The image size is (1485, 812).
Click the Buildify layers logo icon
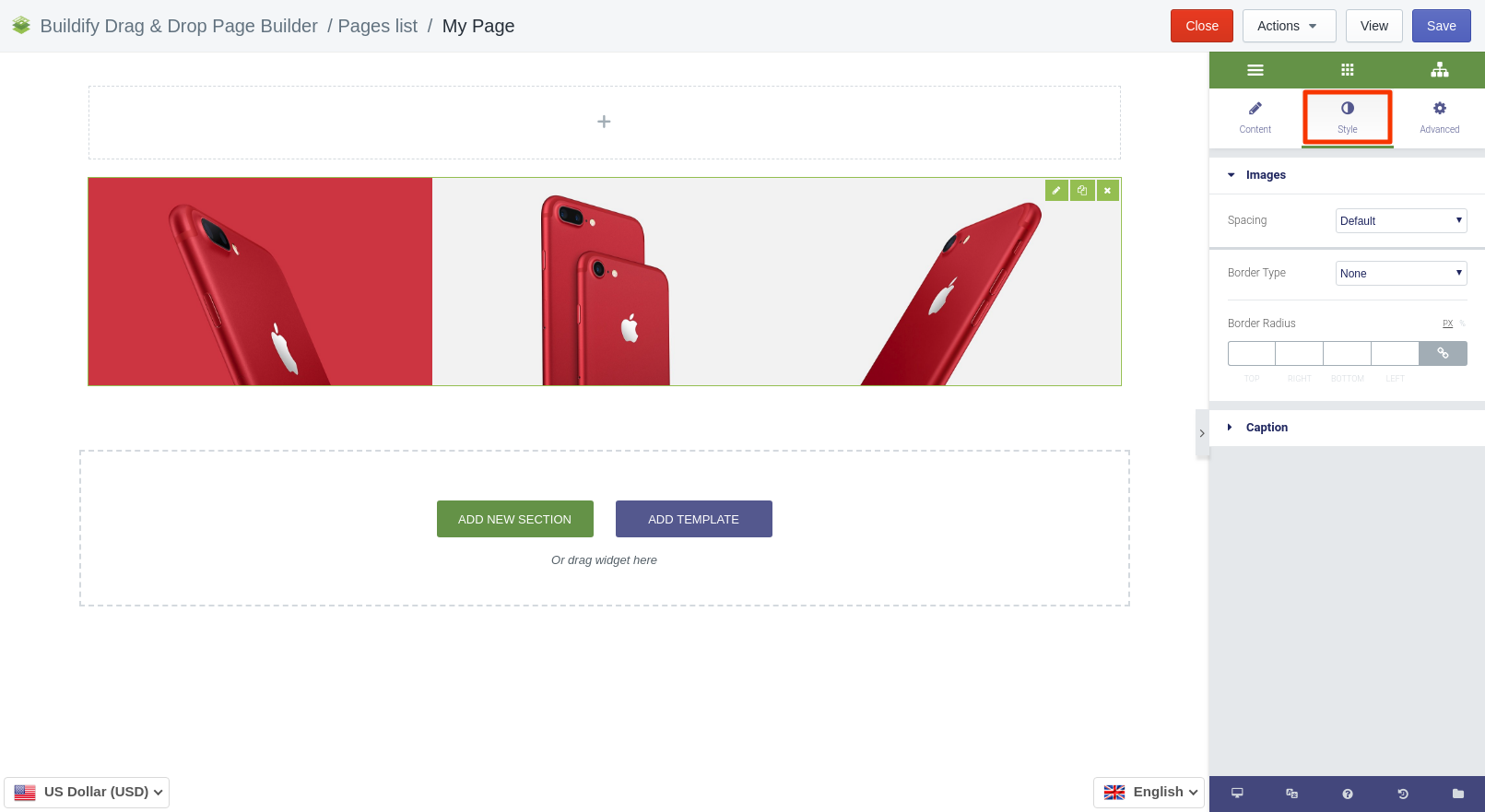(x=21, y=26)
